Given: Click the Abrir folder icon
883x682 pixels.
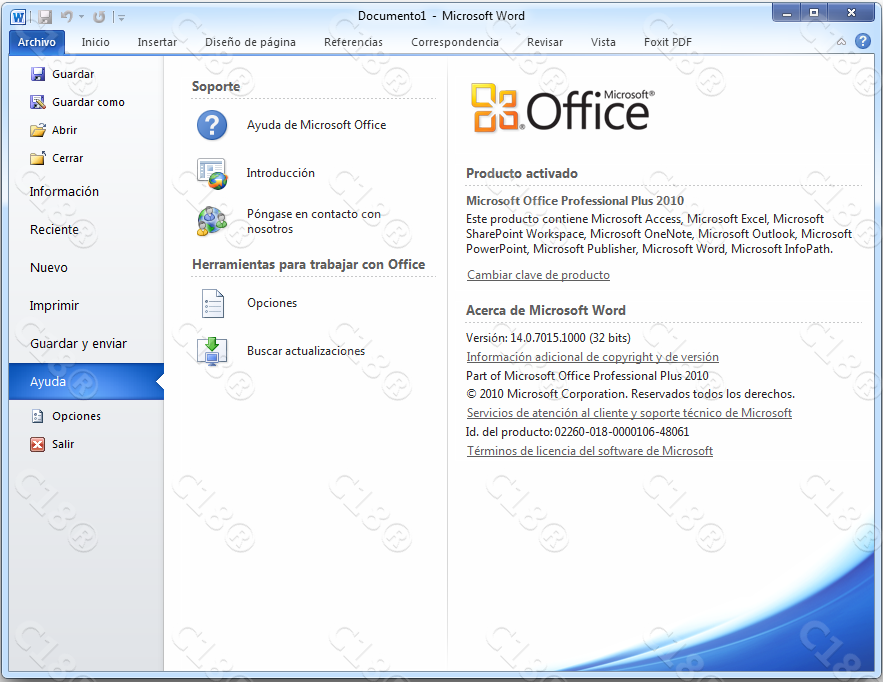Looking at the screenshot, I should [38, 131].
